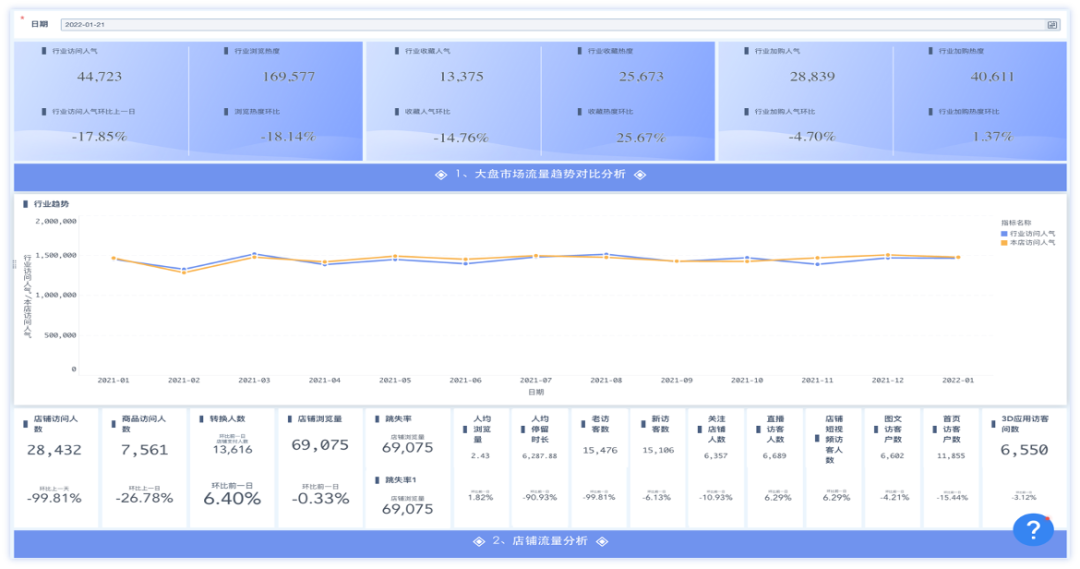Click the -17.85% 行业访问人气环比 value
Image resolution: width=1080 pixels, height=569 pixels.
[99, 136]
